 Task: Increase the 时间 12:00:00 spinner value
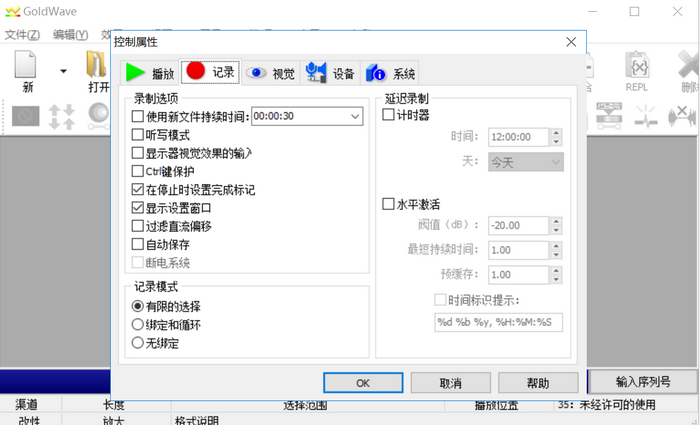[556, 133]
